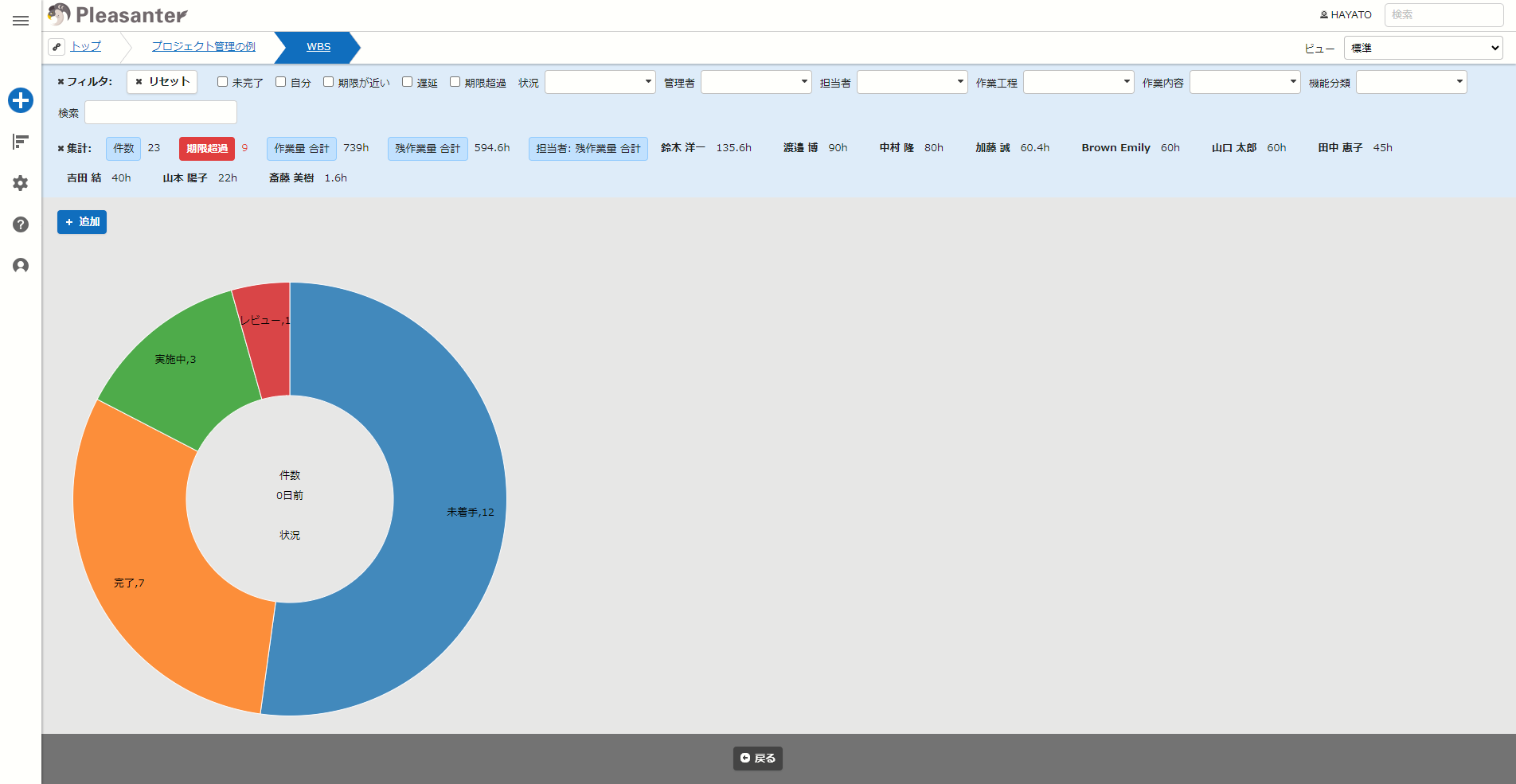Click the 戻る back button

click(758, 759)
